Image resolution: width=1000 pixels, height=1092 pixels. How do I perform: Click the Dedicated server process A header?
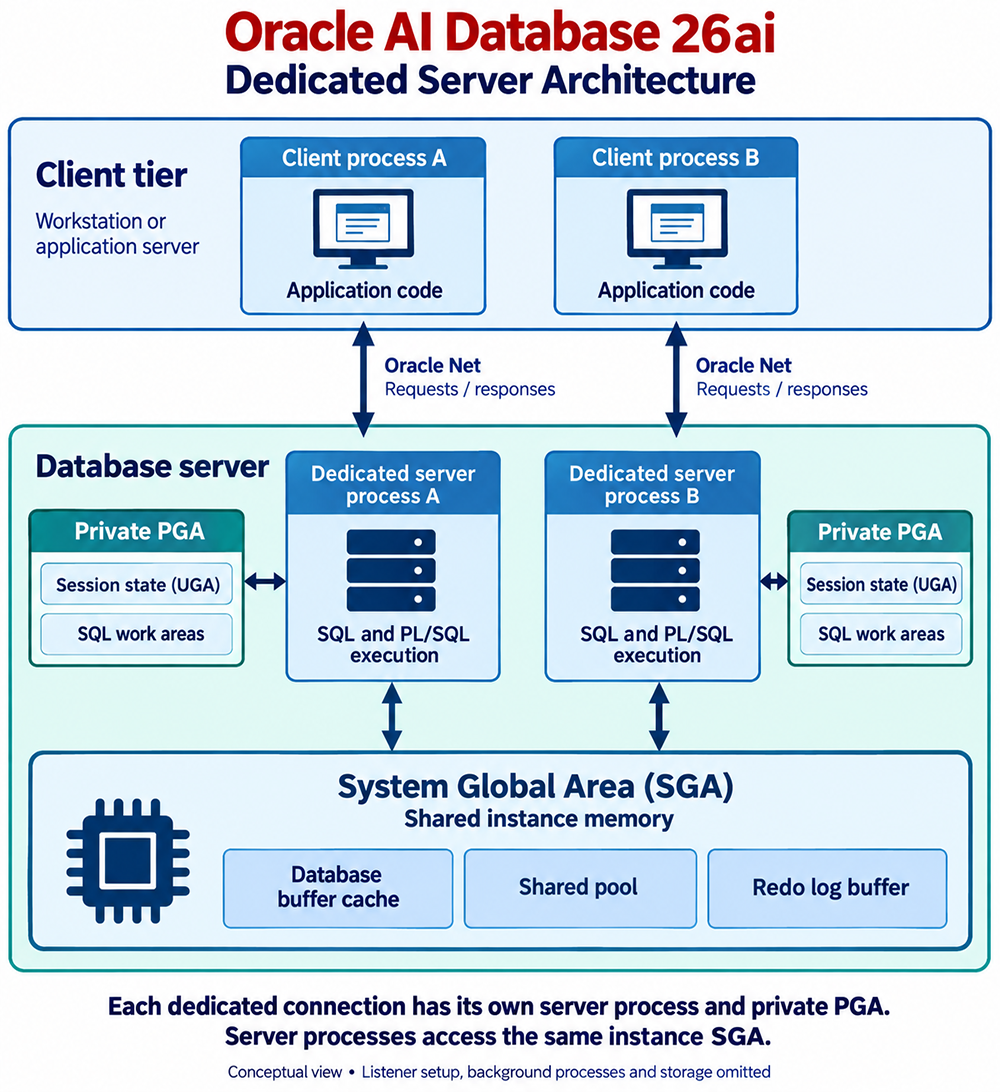pyautogui.click(x=393, y=484)
